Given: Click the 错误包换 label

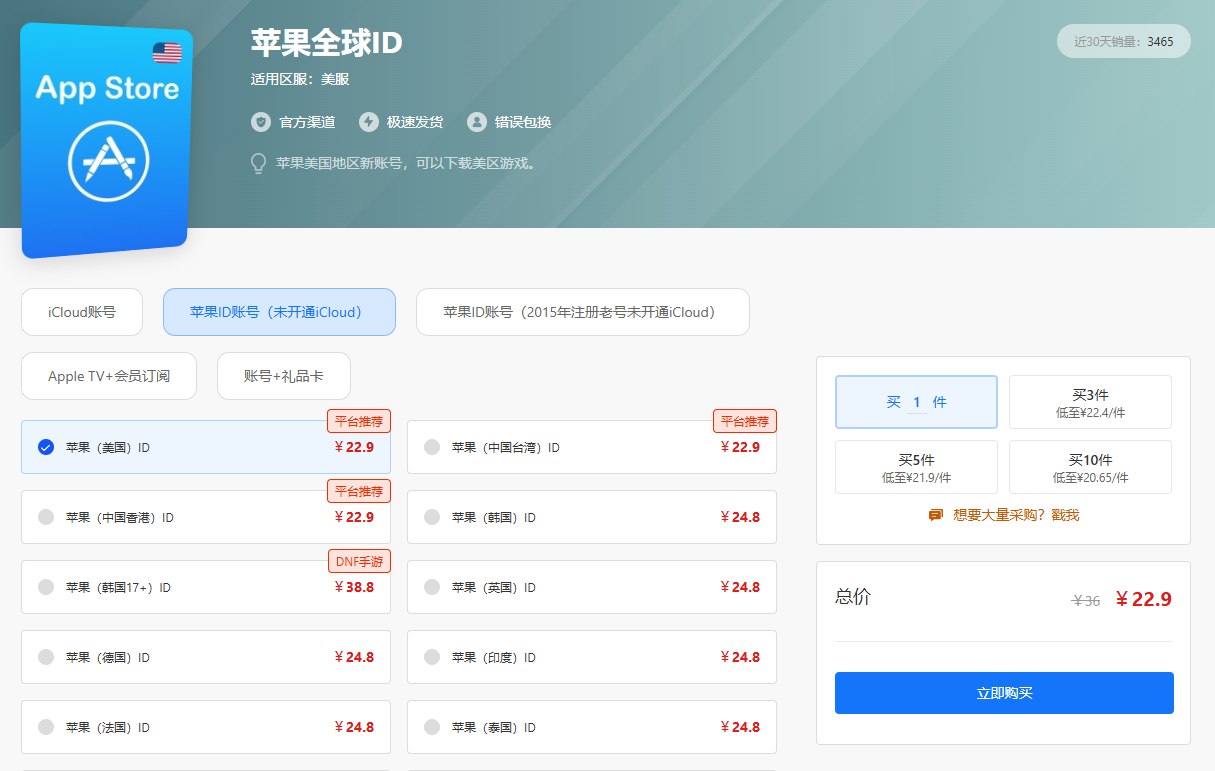Looking at the screenshot, I should point(523,122).
